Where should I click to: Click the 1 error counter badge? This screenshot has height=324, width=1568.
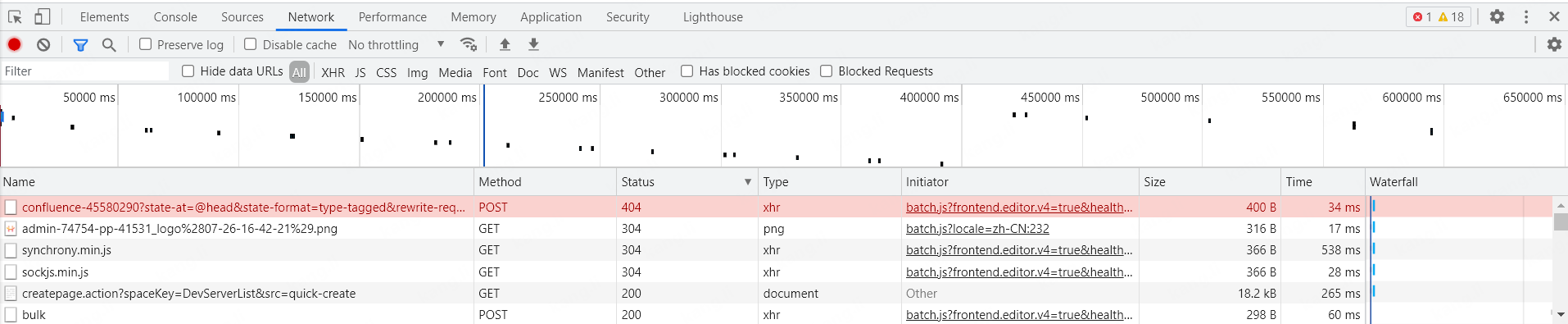(x=1423, y=16)
